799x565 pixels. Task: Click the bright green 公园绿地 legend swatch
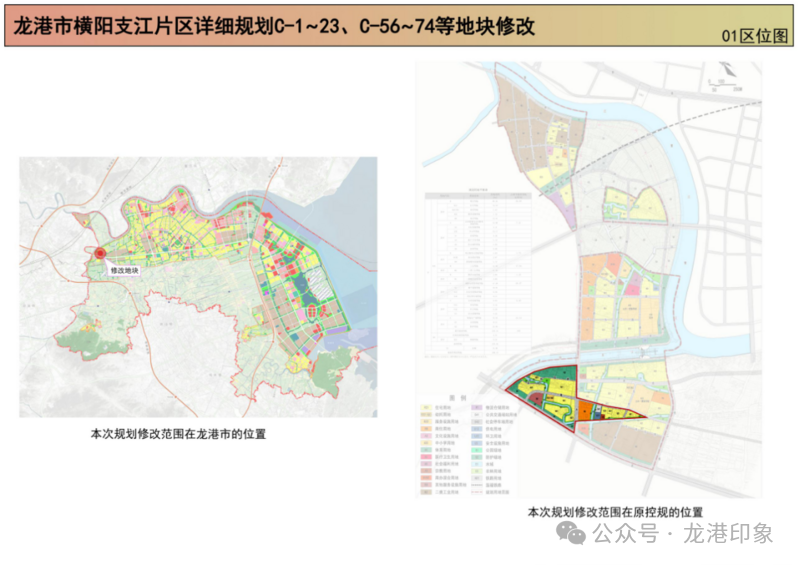477,450
